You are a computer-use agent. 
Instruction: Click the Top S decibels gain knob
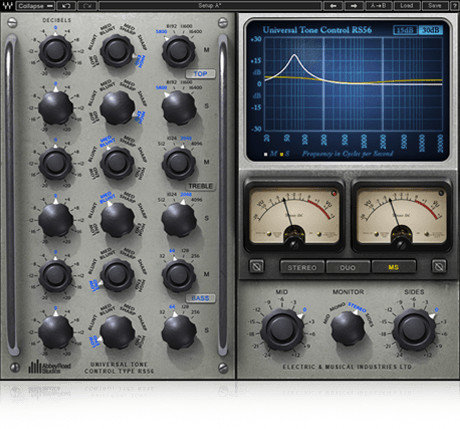click(x=55, y=107)
